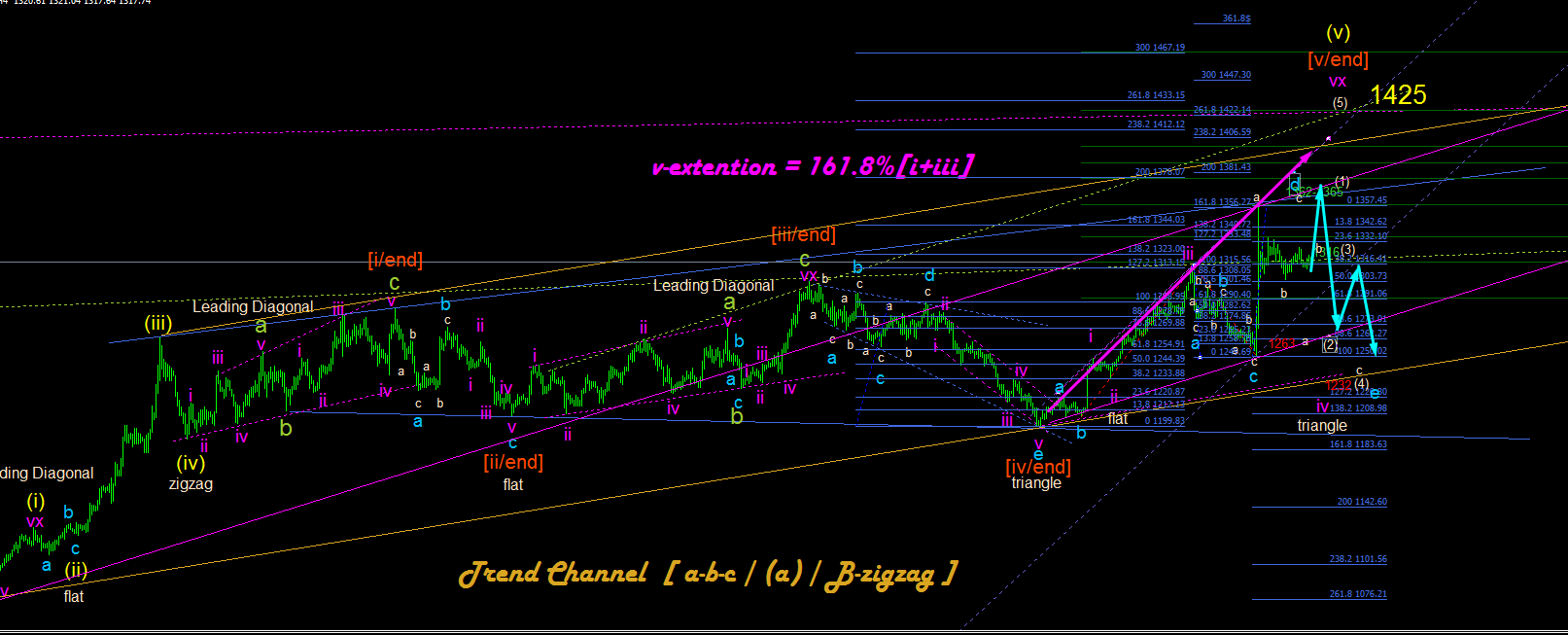1568x635 pixels.
Task: Click the orange [iv/end] wave label
Action: 1038,467
